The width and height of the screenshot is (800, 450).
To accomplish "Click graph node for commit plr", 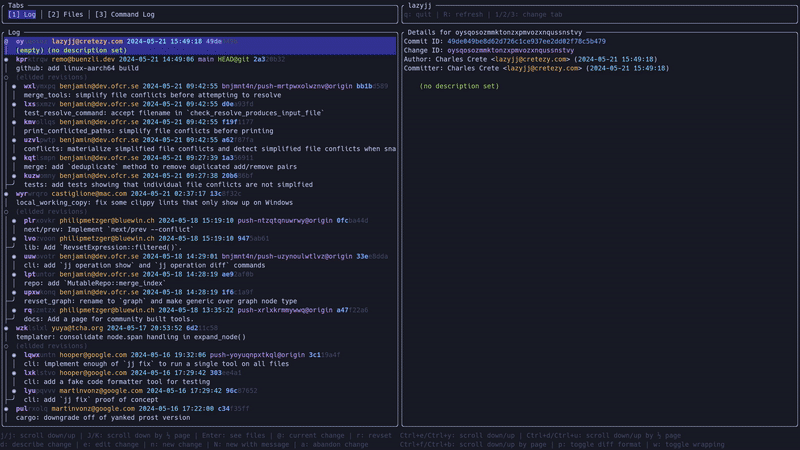I will point(16,220).
